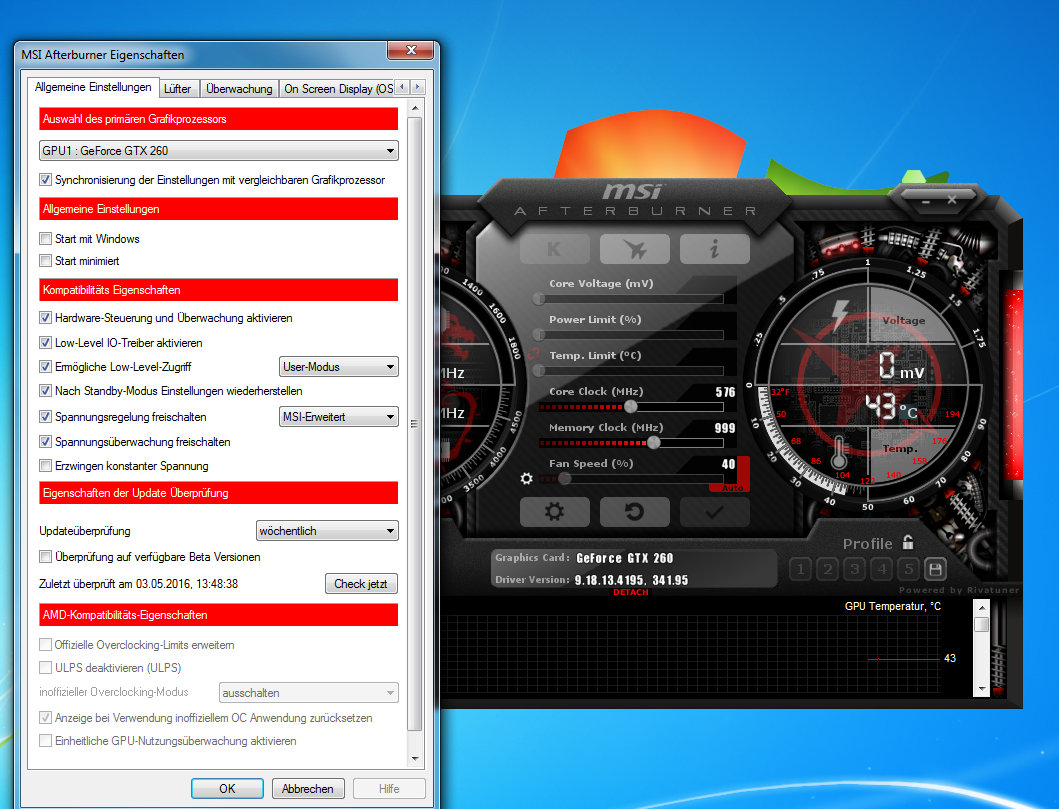The height and width of the screenshot is (809, 1059).
Task: Select the Allgemeine Einstellungen tab
Action: click(93, 87)
